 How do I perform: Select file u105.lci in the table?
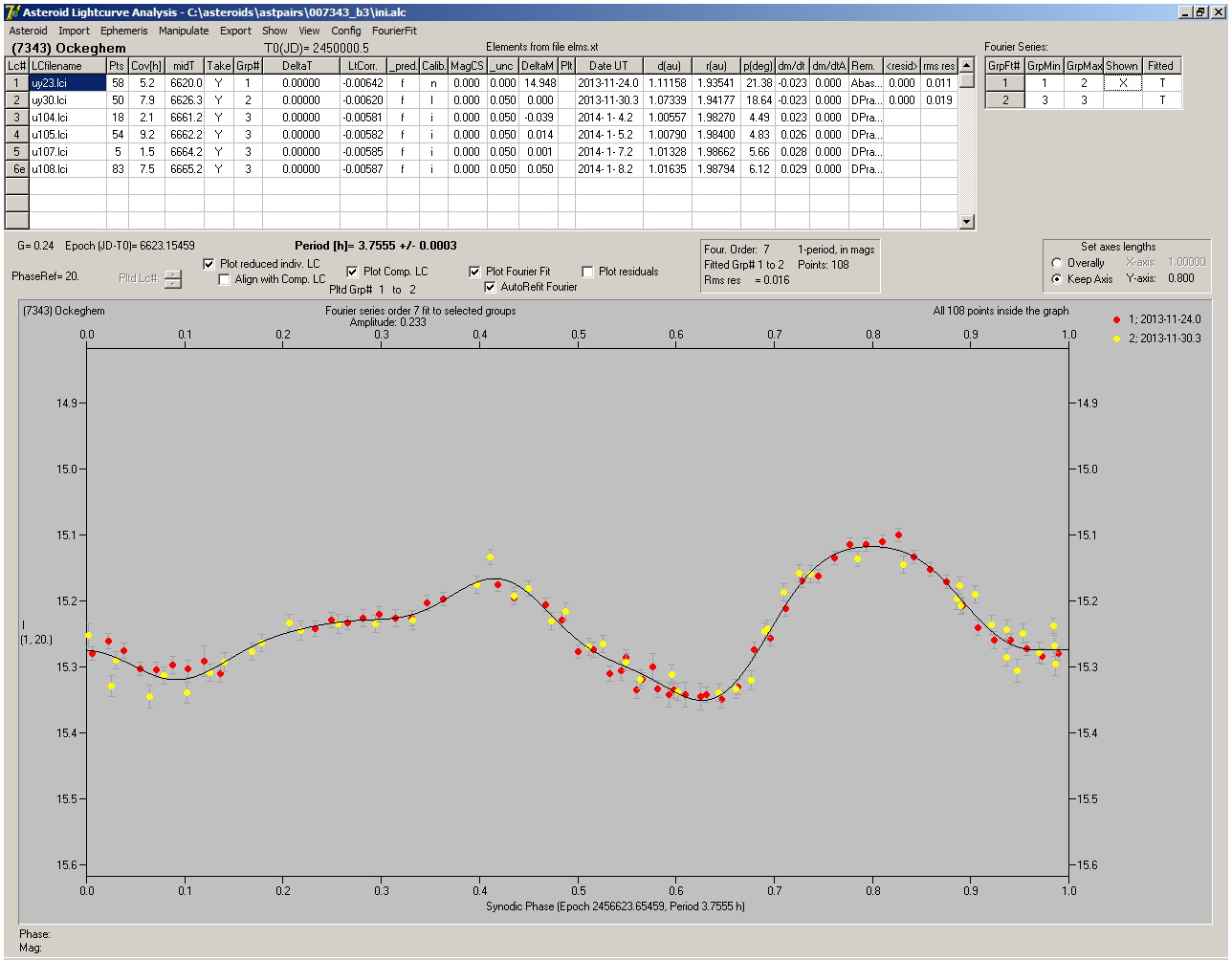pyautogui.click(x=67, y=134)
